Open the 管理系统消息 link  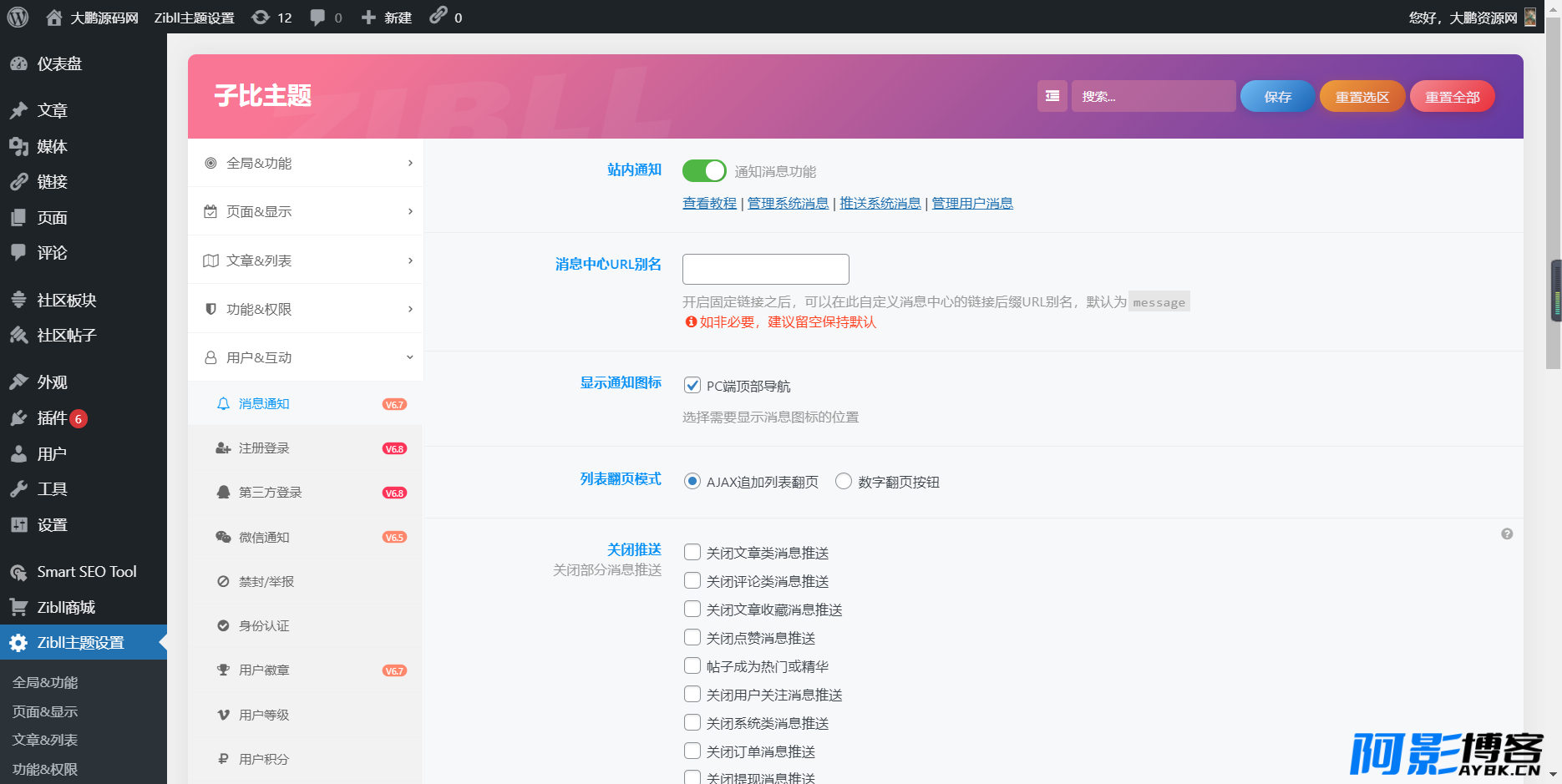tap(788, 203)
